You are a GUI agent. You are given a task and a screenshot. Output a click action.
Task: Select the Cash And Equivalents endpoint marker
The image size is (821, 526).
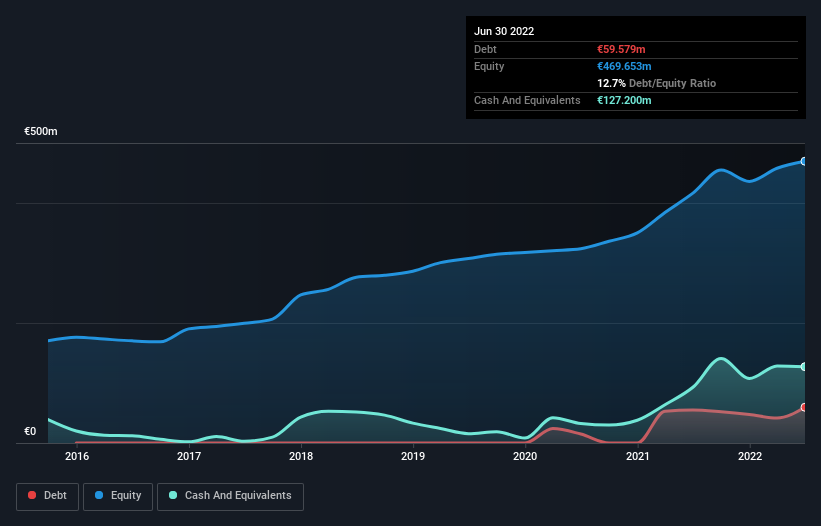pos(804,367)
